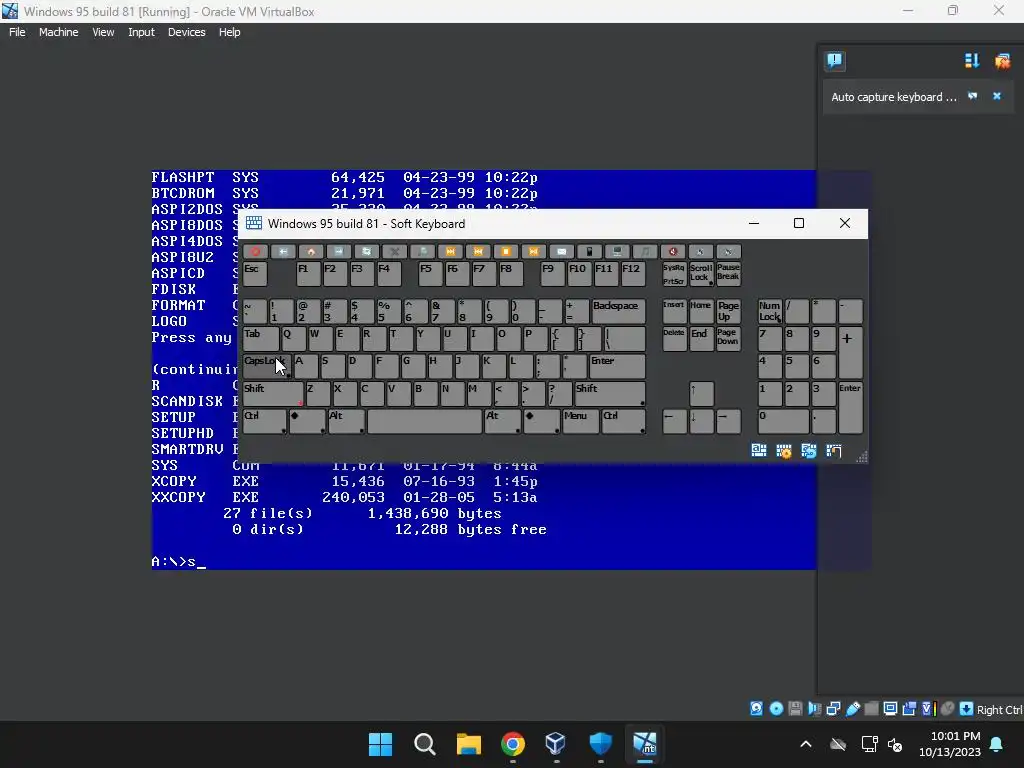Click the My Computer multimedia key
This screenshot has width=1024, height=768.
(x=617, y=251)
